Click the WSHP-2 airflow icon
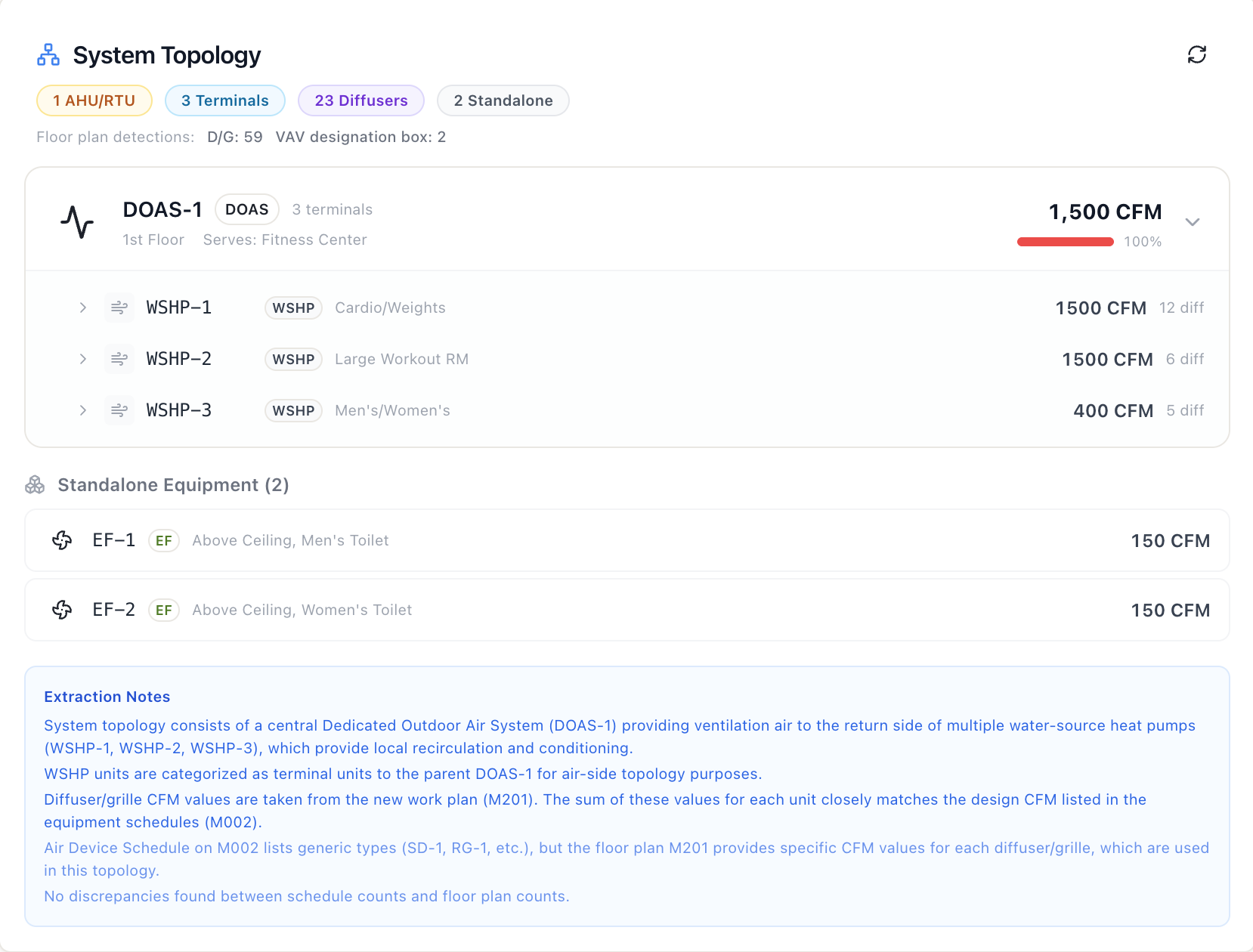The width and height of the screenshot is (1253, 952). (119, 359)
